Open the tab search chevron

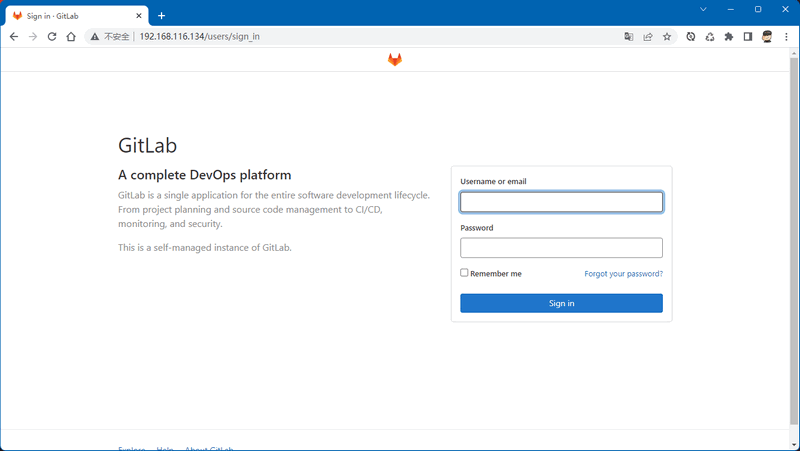[703, 9]
